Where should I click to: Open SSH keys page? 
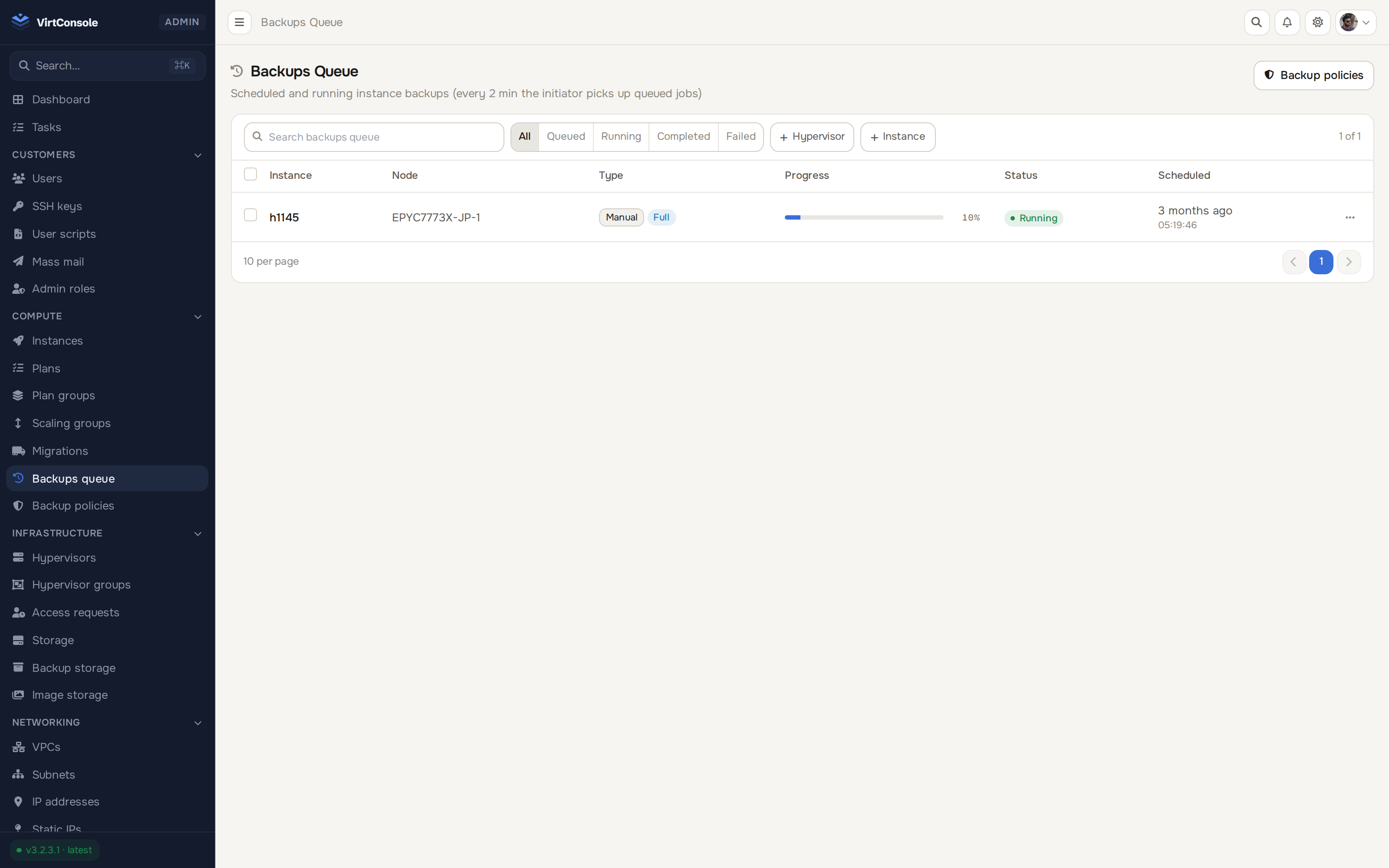click(x=107, y=206)
